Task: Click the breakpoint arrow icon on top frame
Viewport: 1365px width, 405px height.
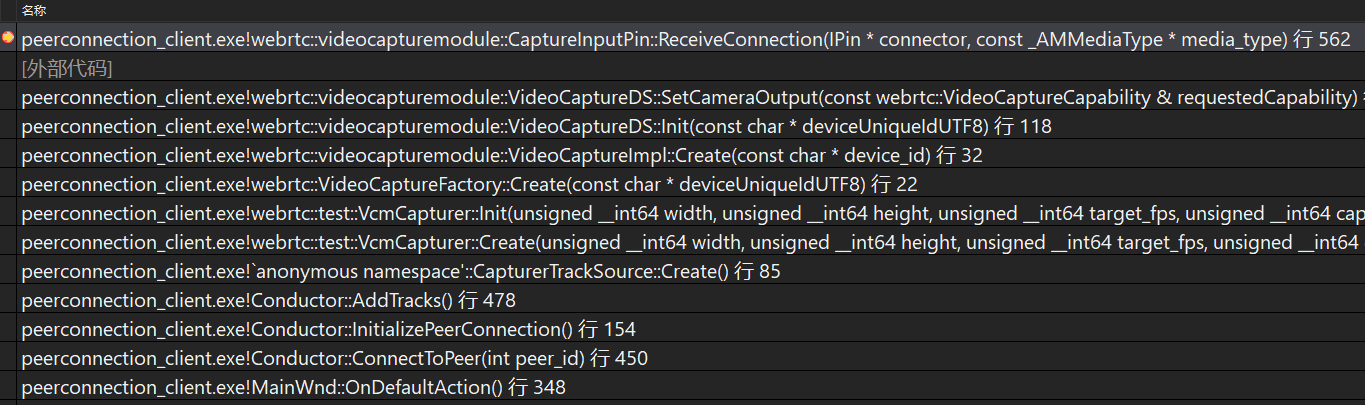Action: (8, 39)
